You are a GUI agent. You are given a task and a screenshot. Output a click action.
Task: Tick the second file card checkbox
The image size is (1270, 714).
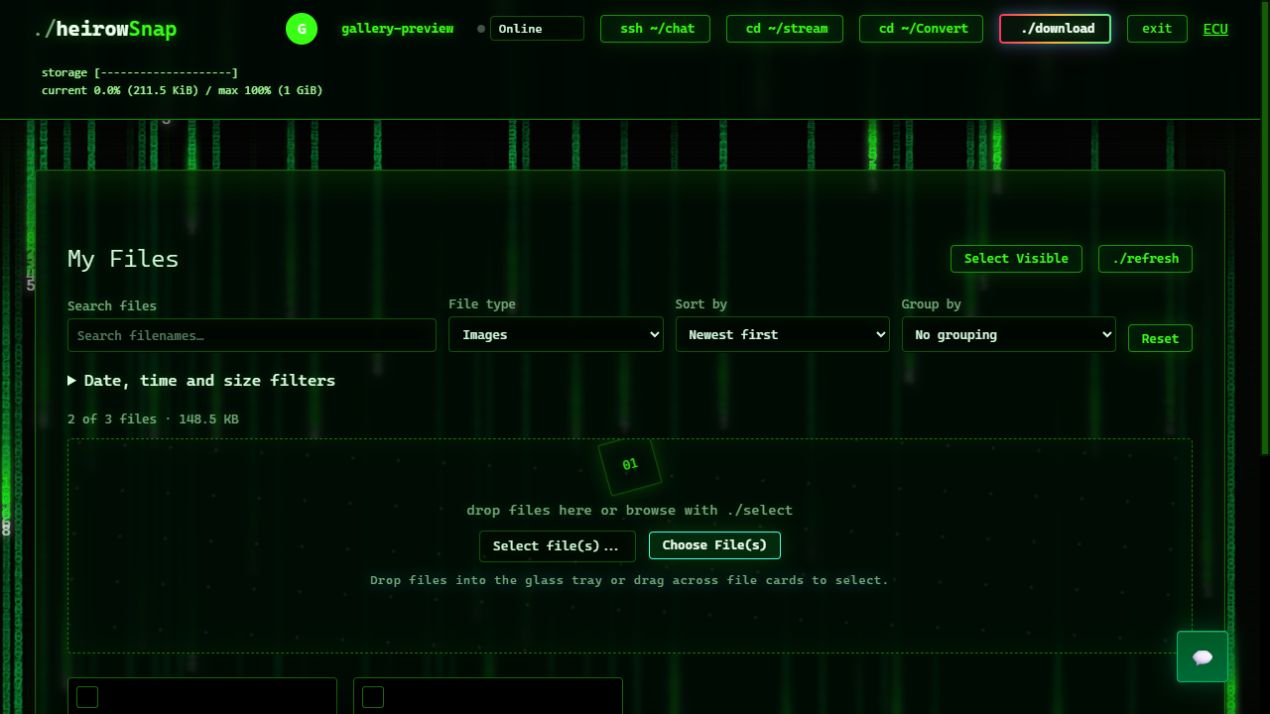click(373, 697)
